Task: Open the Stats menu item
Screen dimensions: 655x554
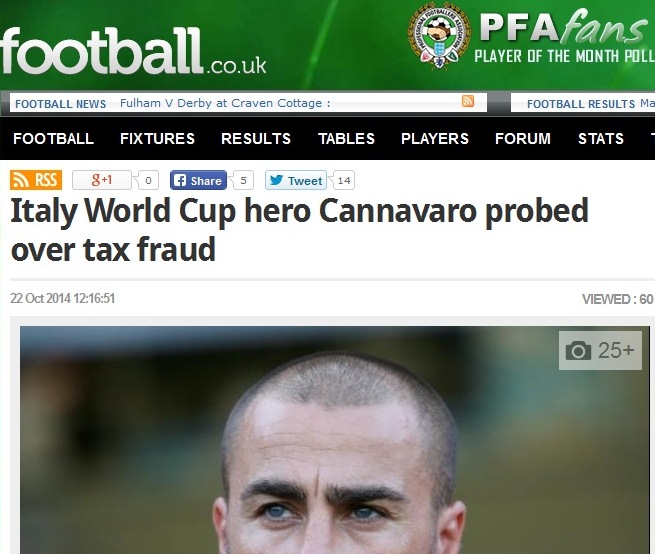Action: pyautogui.click(x=601, y=138)
